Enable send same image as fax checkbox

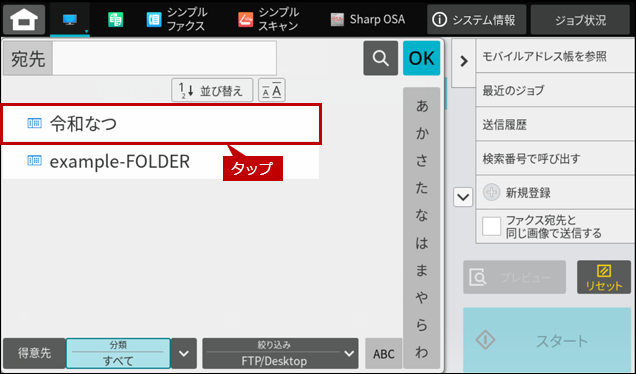point(491,226)
